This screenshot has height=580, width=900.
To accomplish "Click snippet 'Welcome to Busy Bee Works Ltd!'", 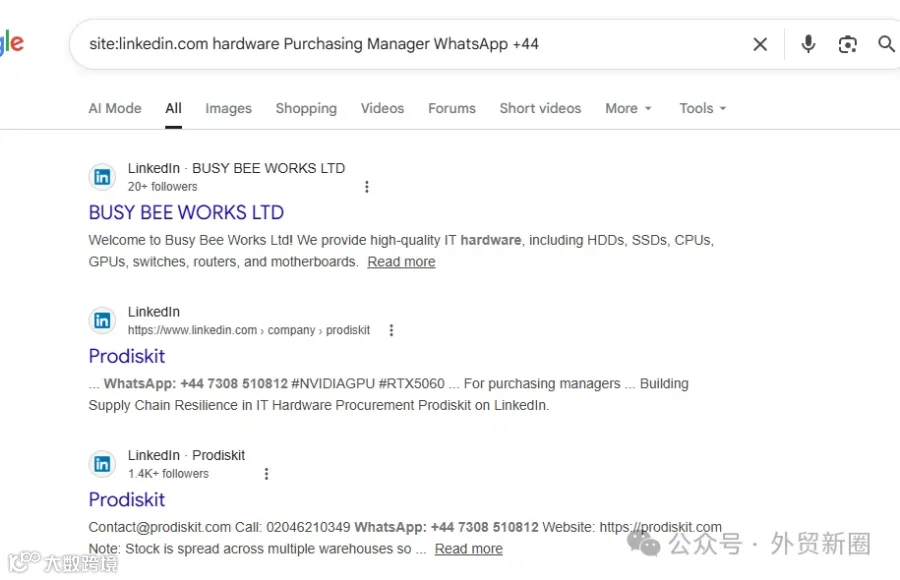I will [x=191, y=240].
